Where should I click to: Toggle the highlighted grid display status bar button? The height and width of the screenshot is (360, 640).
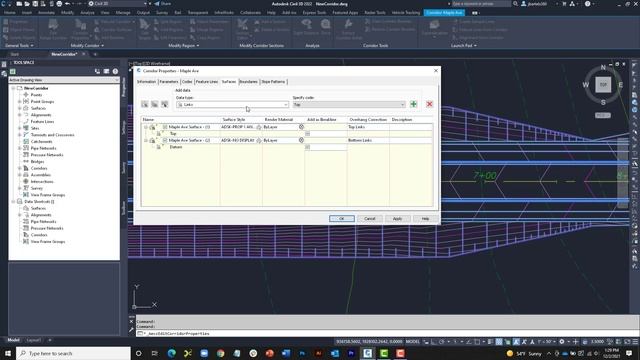[499, 342]
